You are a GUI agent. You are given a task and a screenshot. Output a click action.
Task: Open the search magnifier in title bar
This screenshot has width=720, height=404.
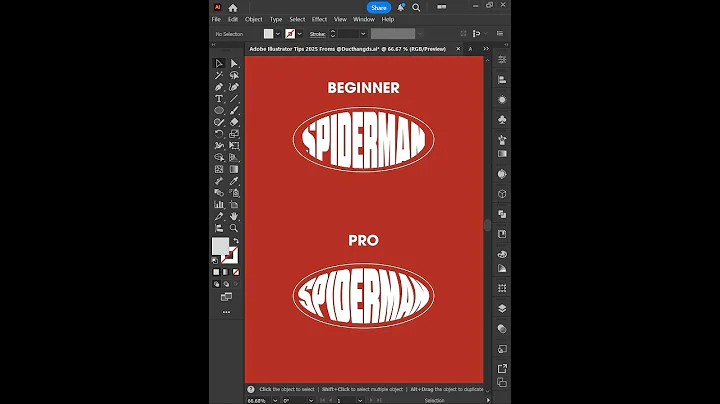(x=416, y=7)
